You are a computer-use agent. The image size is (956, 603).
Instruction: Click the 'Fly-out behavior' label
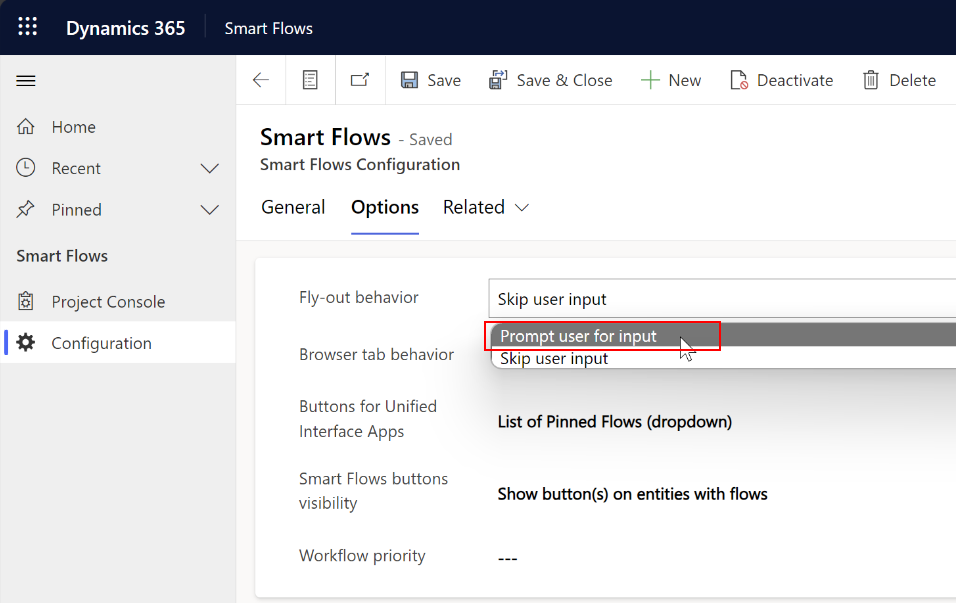coord(358,297)
